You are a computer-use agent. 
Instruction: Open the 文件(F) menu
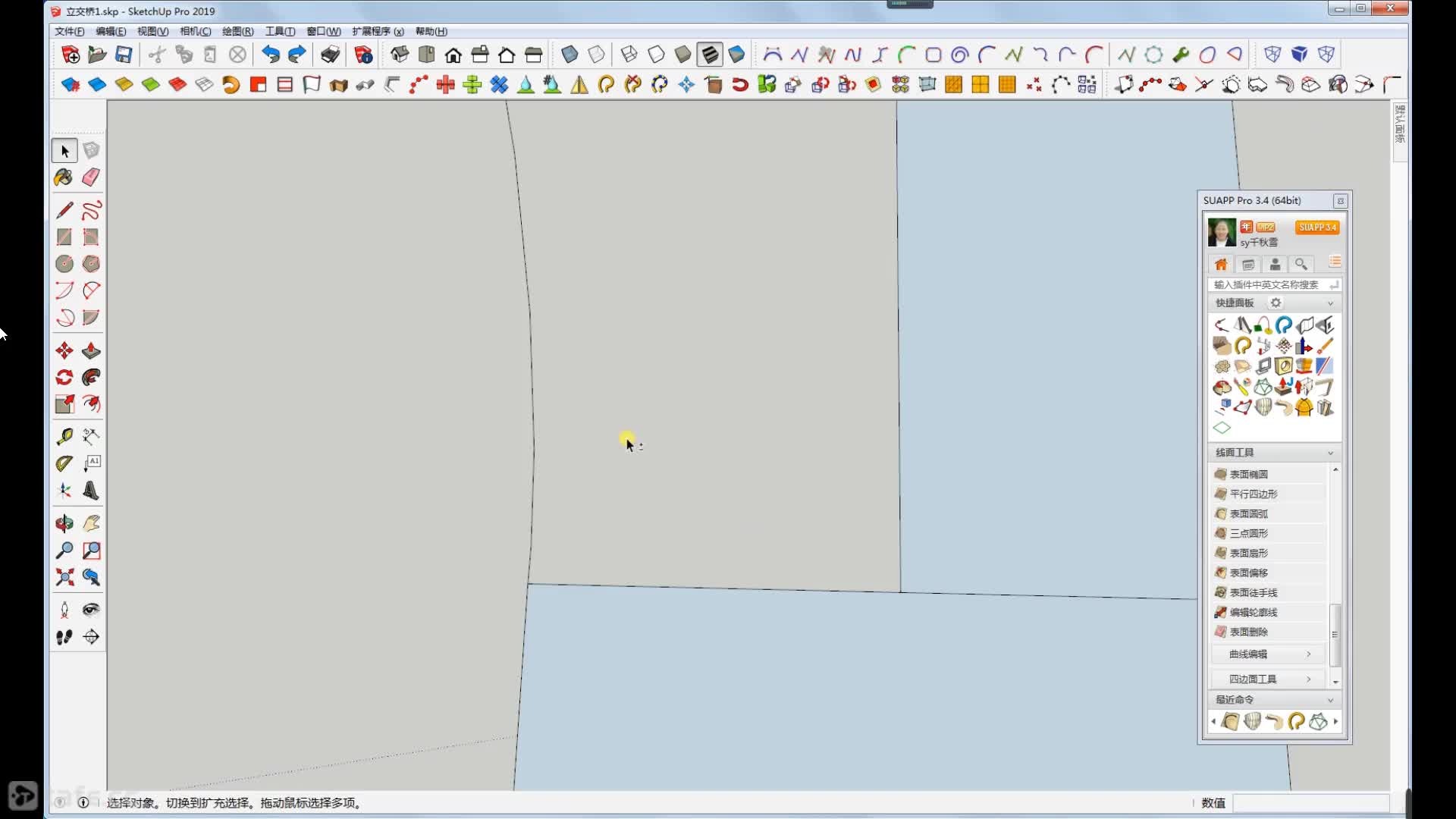click(70, 31)
